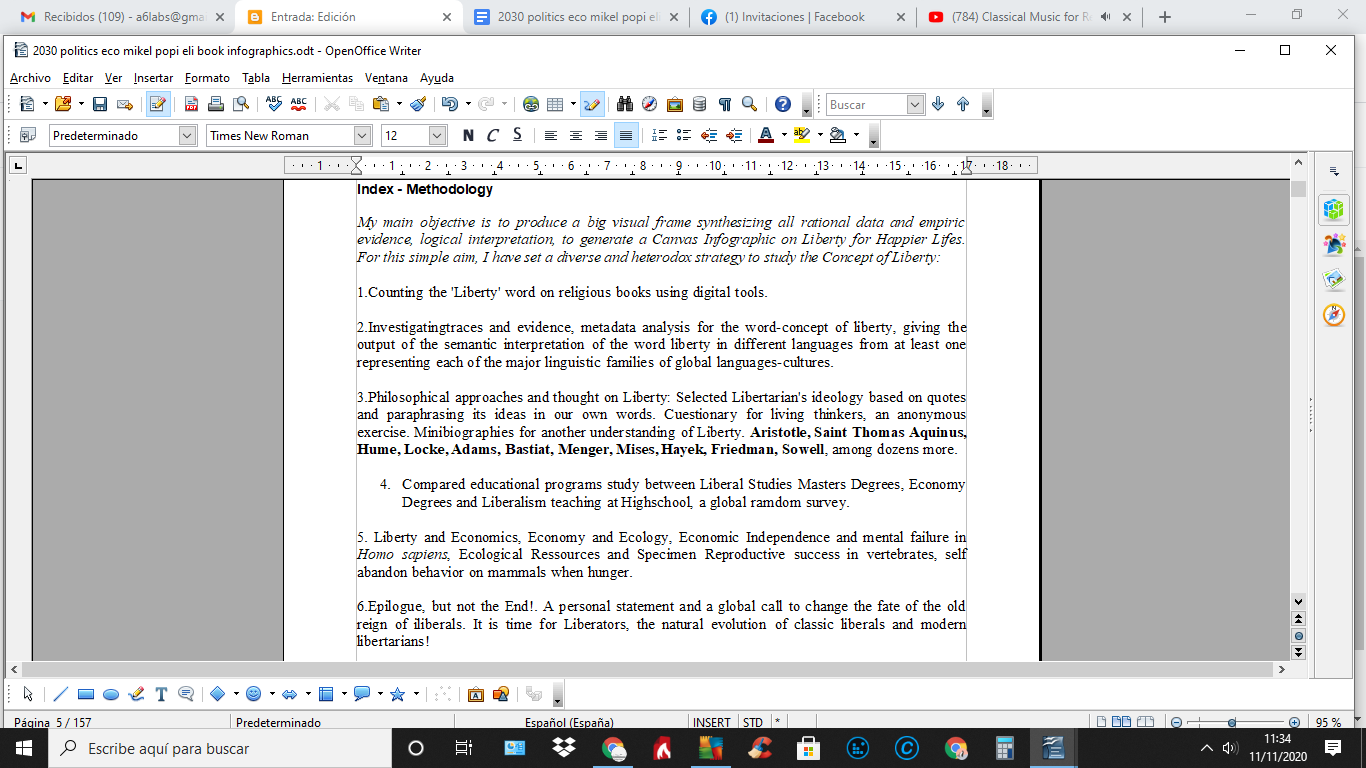Toggle the Show Draw Functions button
This screenshot has width=1366, height=768.
[x=592, y=104]
